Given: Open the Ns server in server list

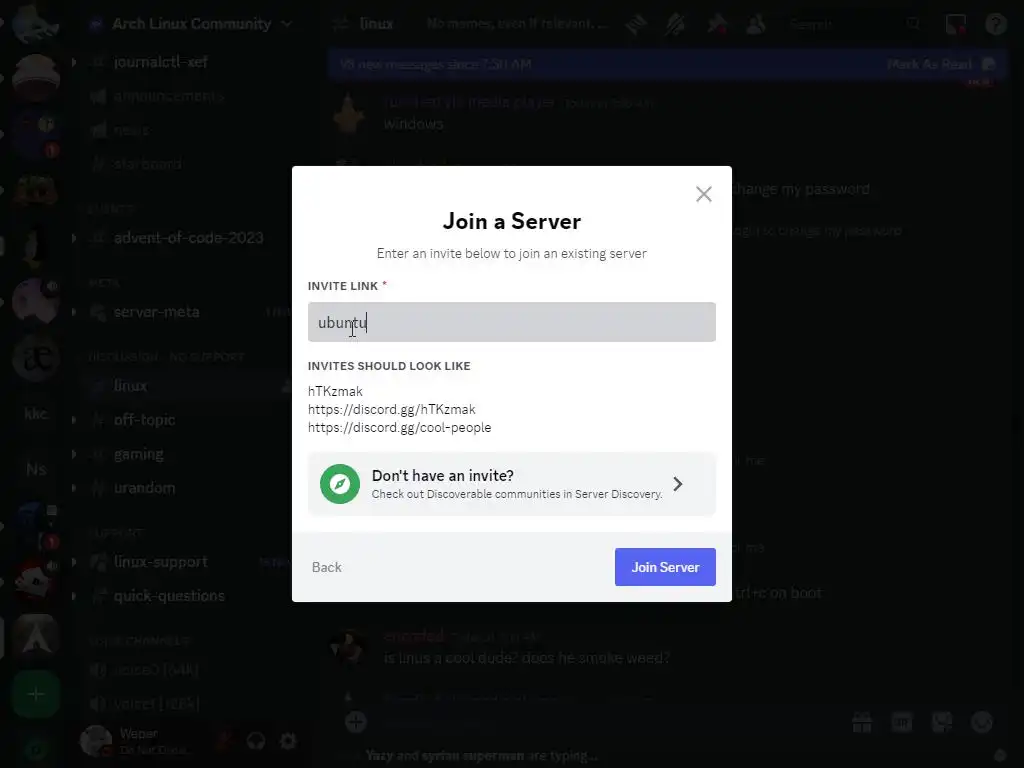Looking at the screenshot, I should click(x=36, y=469).
